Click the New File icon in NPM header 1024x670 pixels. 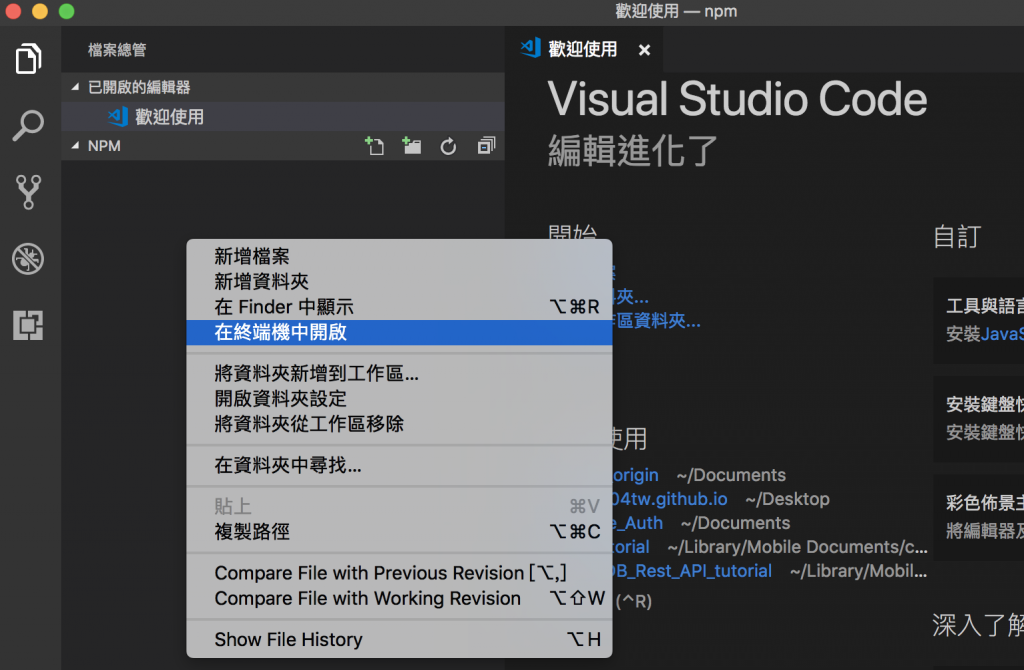click(375, 146)
